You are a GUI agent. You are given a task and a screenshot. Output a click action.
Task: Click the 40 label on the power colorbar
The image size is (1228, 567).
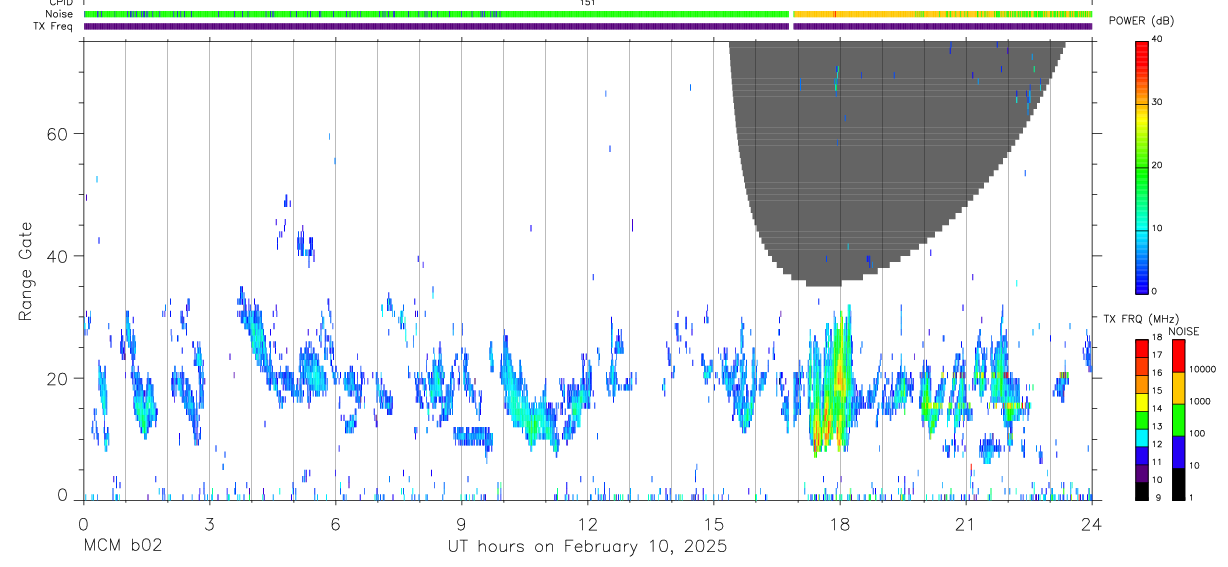(1157, 39)
